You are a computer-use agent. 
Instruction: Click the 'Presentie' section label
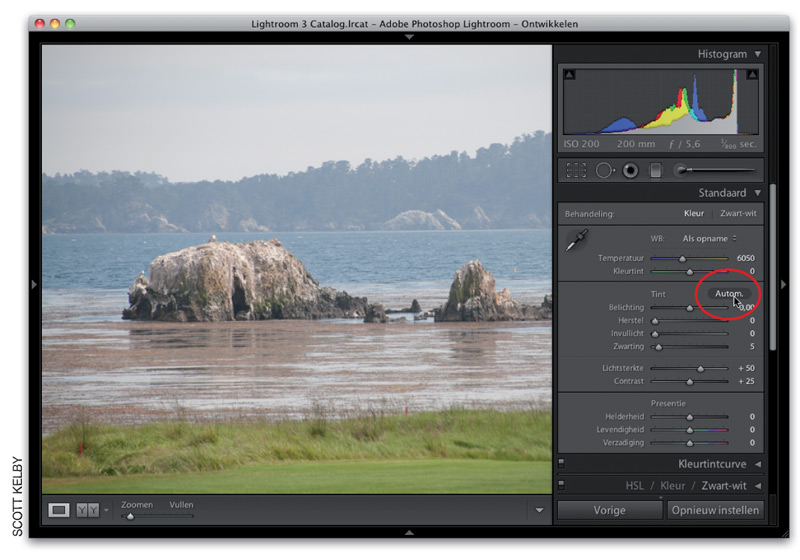click(668, 403)
